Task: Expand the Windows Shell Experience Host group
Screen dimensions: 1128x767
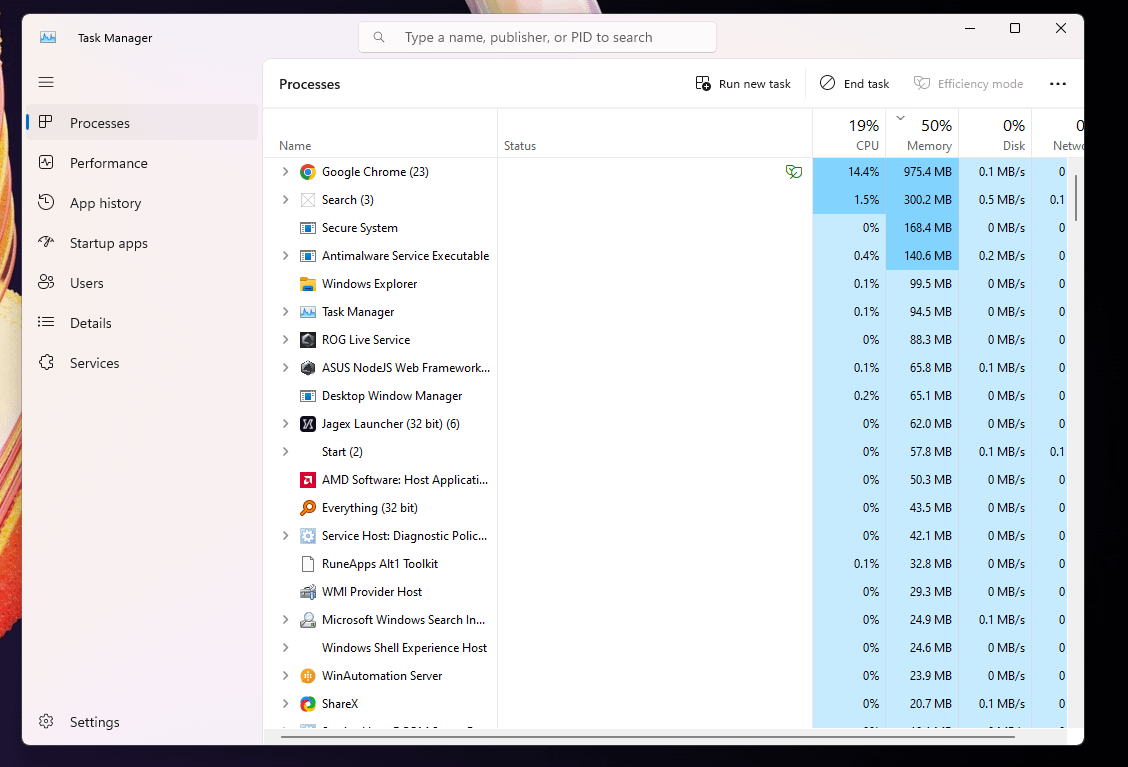Action: pyautogui.click(x=286, y=648)
